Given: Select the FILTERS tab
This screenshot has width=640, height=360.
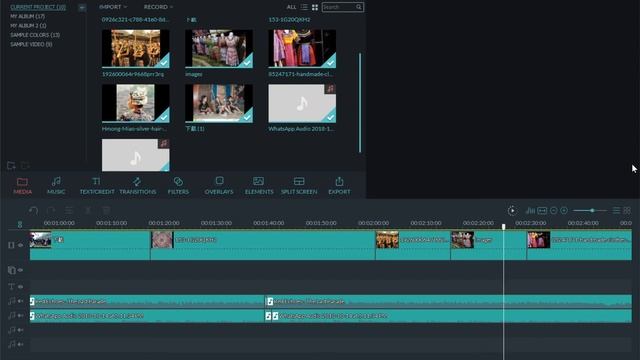Looking at the screenshot, I should 178,186.
